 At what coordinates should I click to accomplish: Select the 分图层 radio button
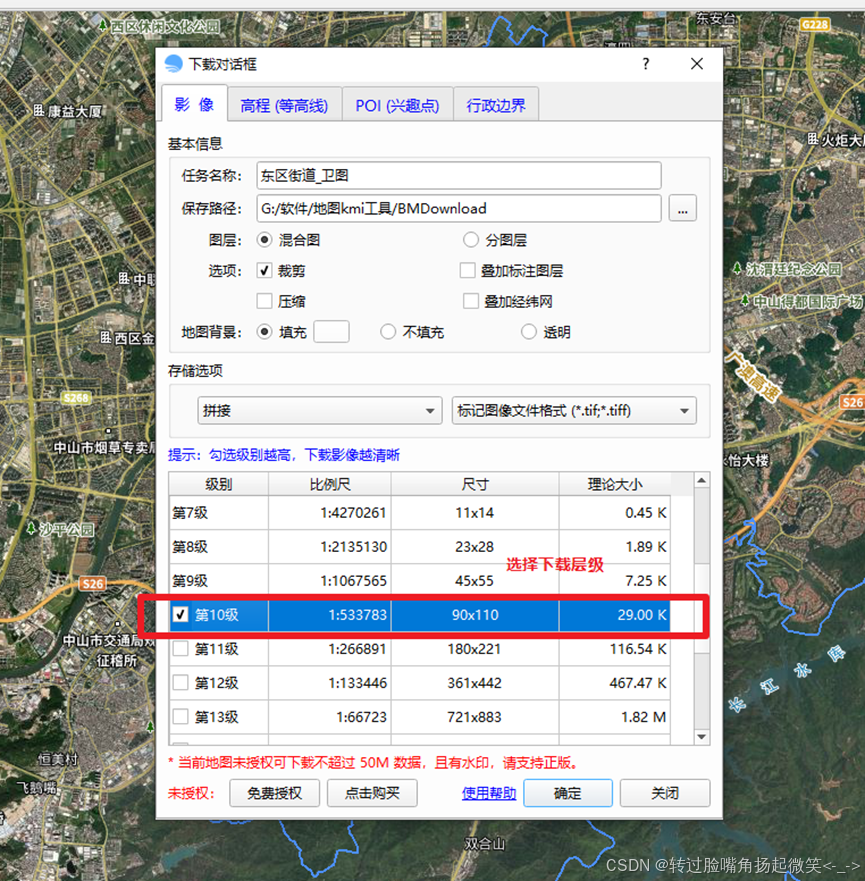pyautogui.click(x=471, y=240)
